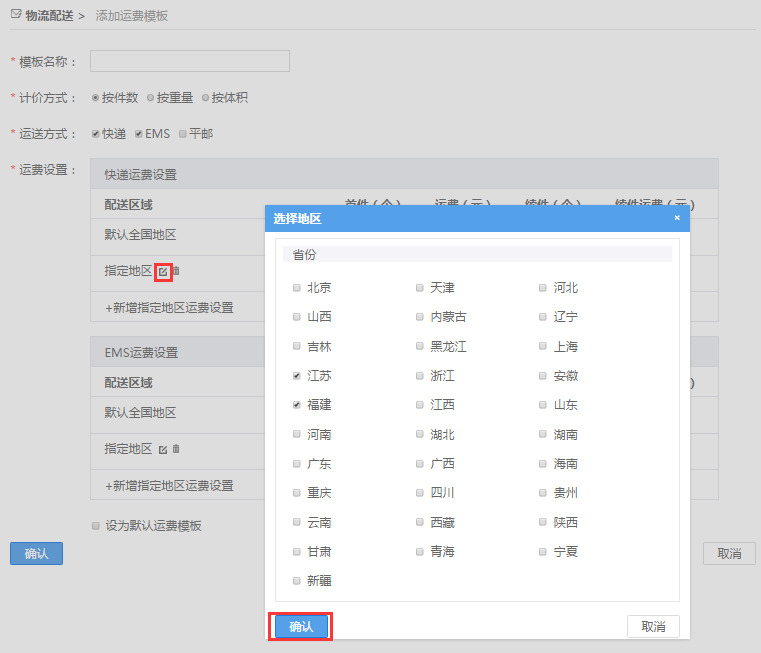This screenshot has width=761, height=653.
Task: Tick the 新疆 checkbox
Action: point(296,581)
